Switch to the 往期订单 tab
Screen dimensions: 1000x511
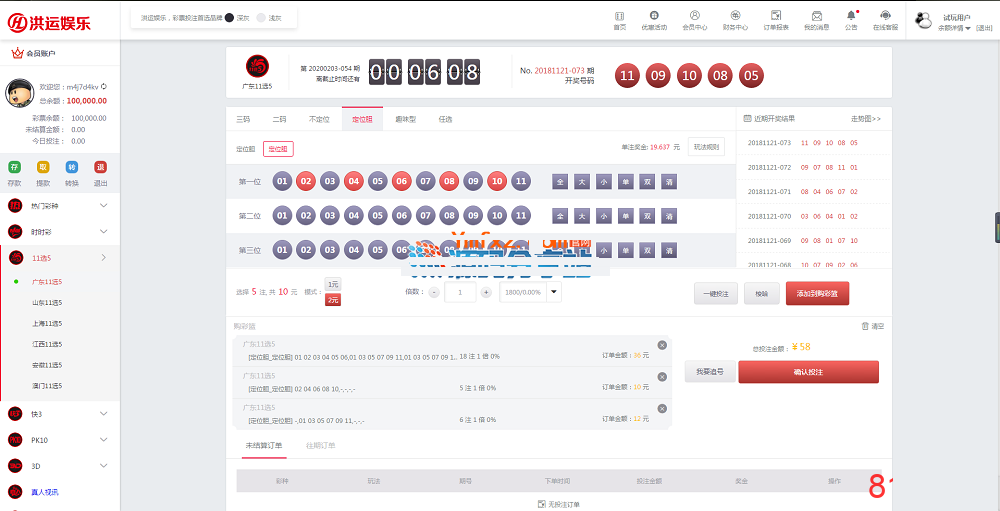[320, 445]
